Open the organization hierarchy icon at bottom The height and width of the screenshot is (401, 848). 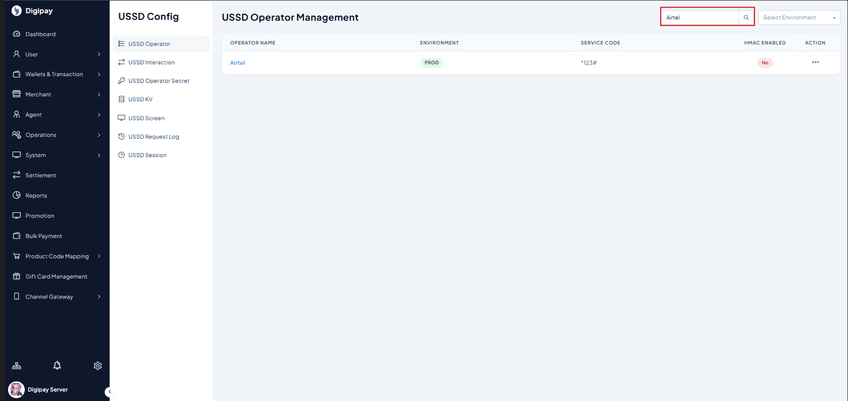tap(16, 366)
